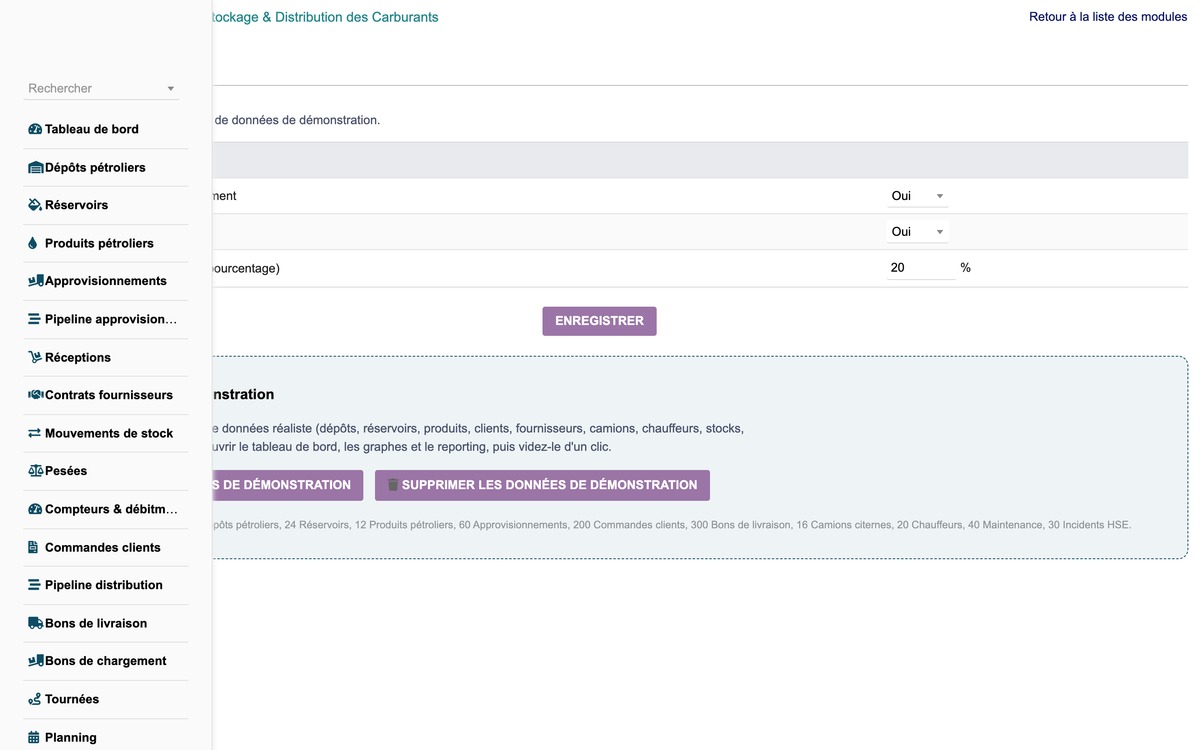This screenshot has height=750, width=1200.
Task: Open Commandes clients menu label
Action: (x=103, y=547)
